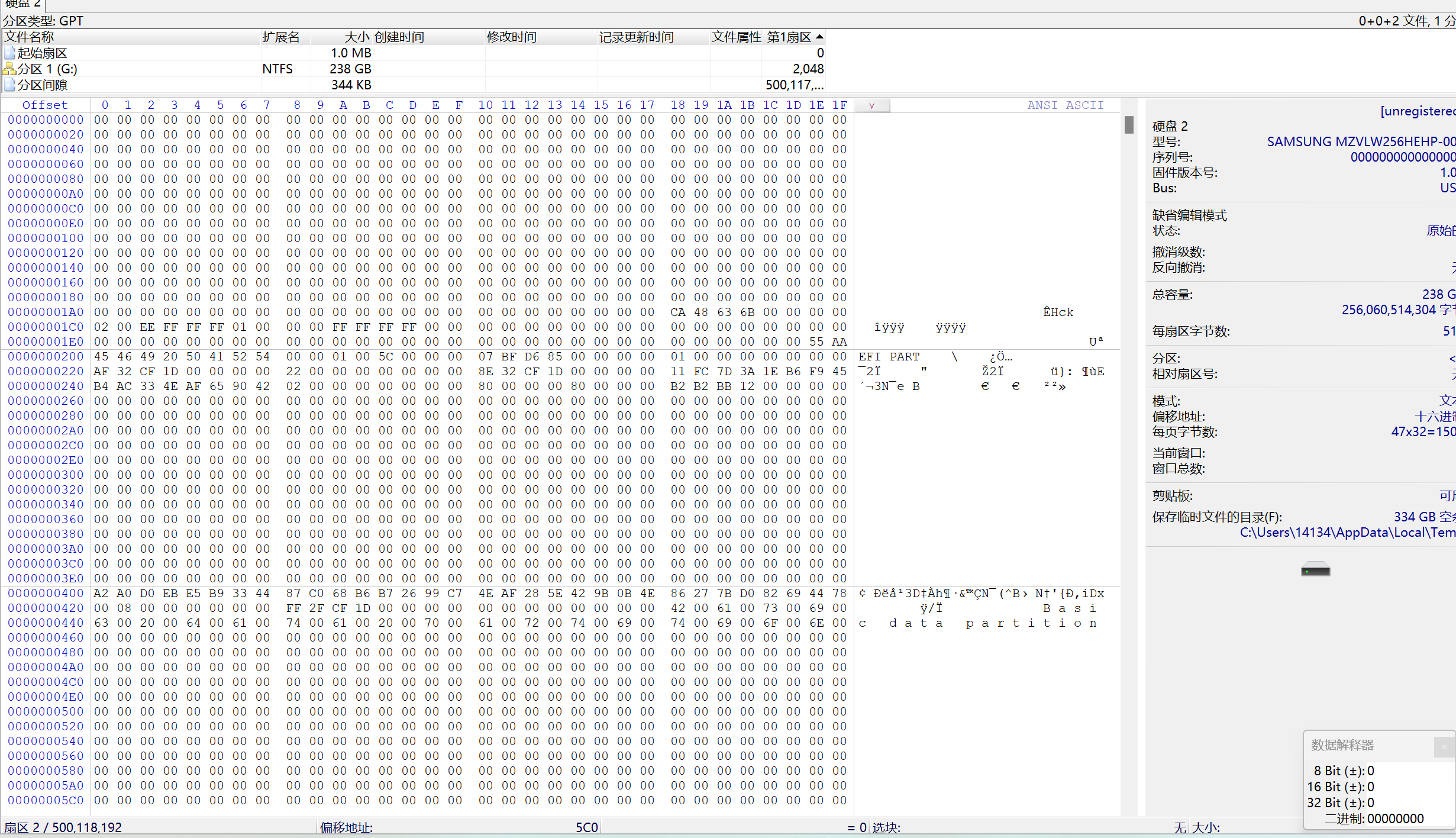Click the 分区 1 (G:) partition icon
The image size is (1456, 838).
(x=9, y=69)
